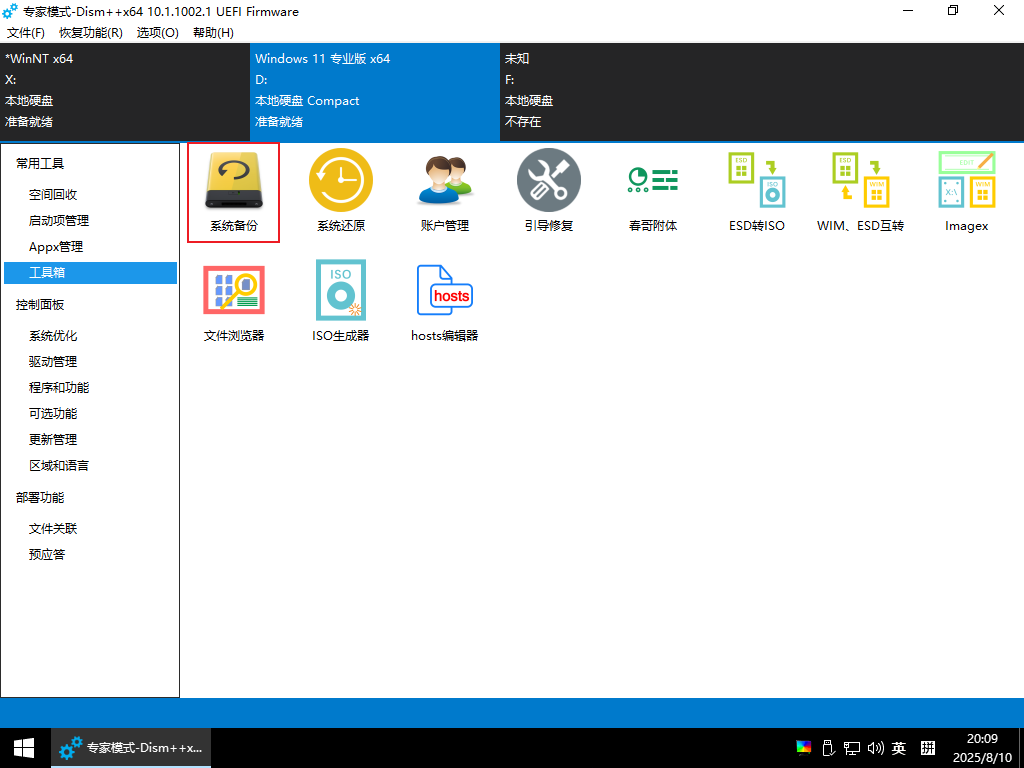Click the 常用工具 section header
The height and width of the screenshot is (768, 1024).
pos(40,164)
